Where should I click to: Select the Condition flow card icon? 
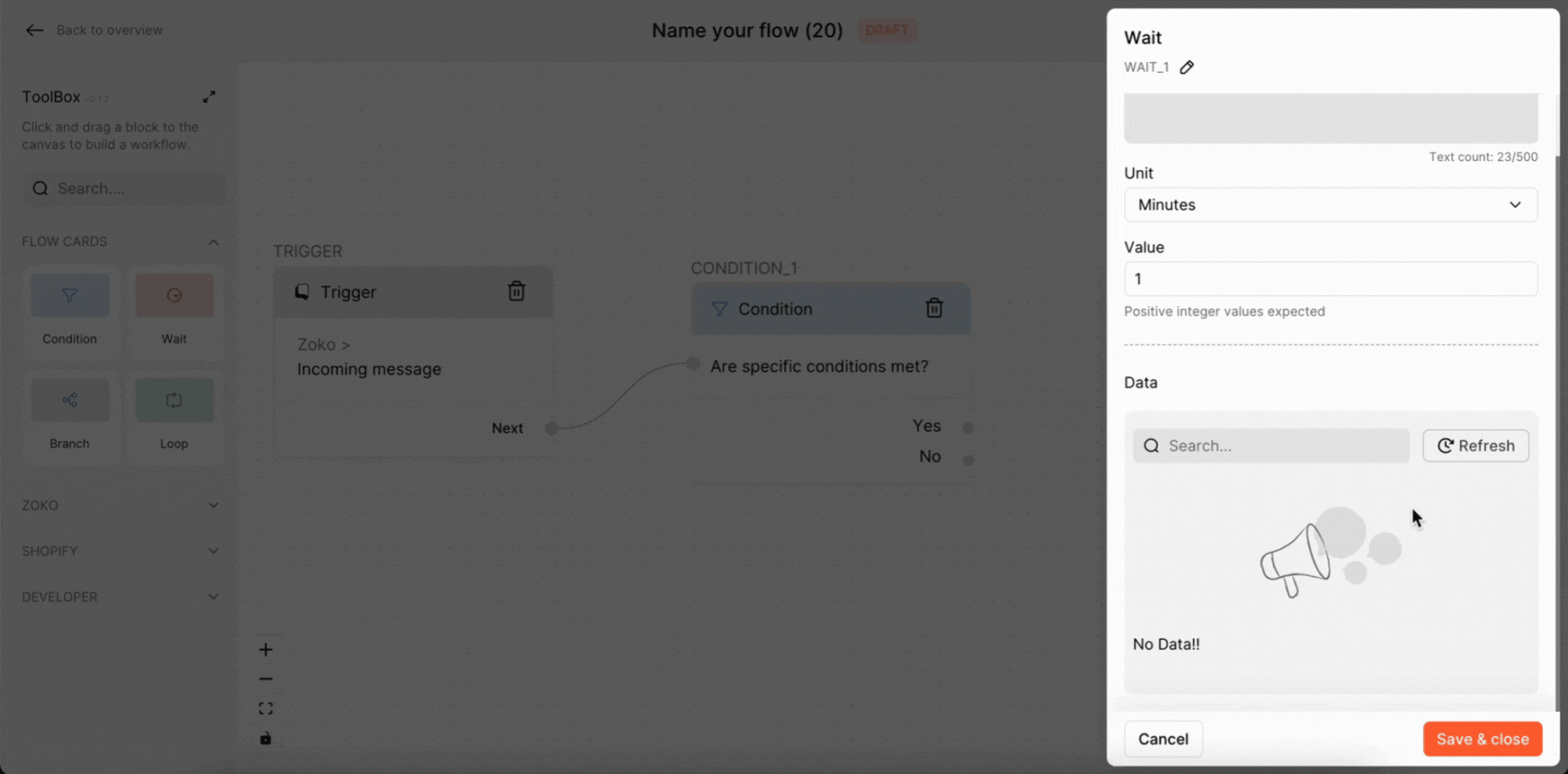click(x=70, y=295)
